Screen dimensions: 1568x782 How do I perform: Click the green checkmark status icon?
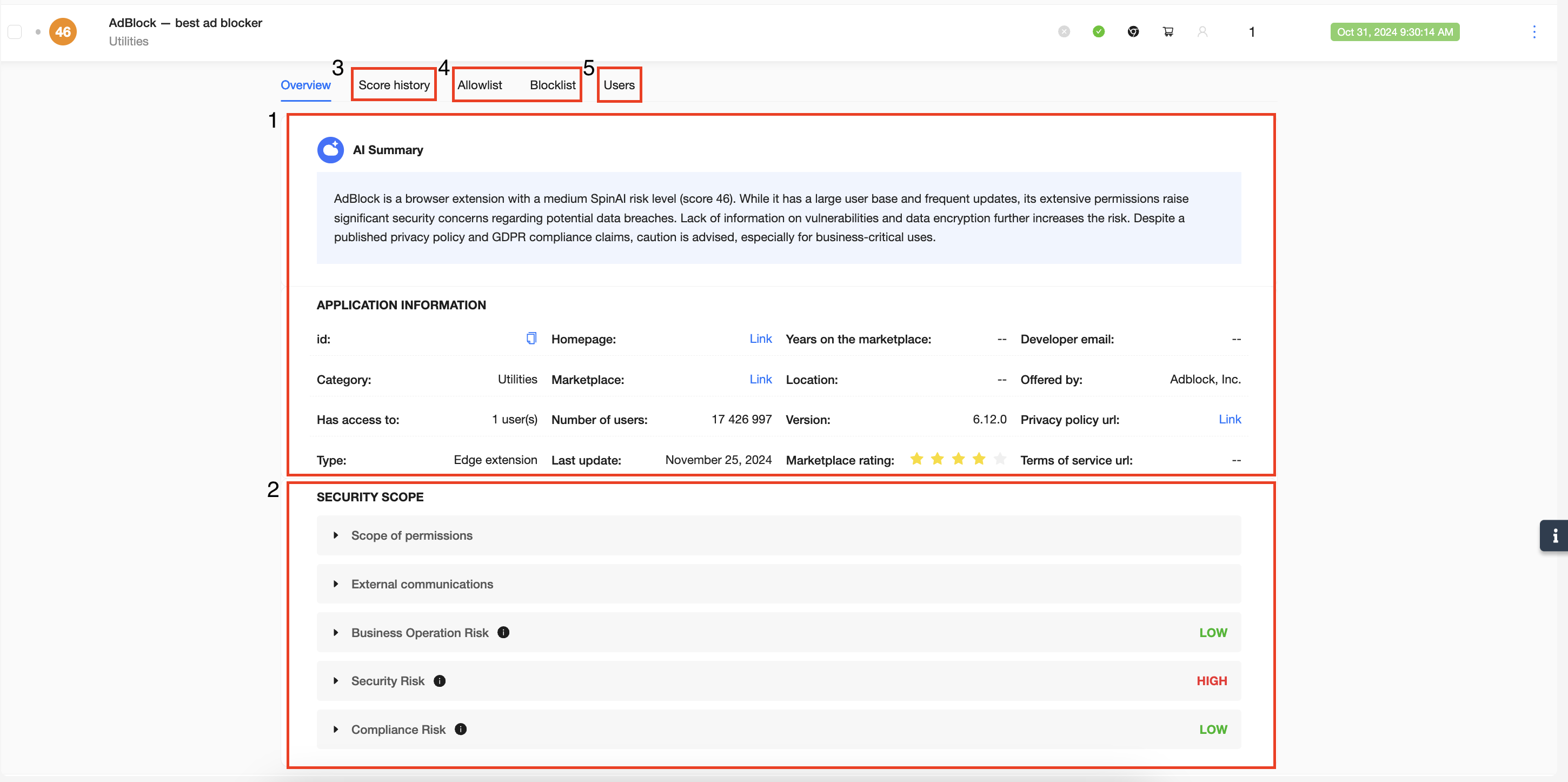tap(1098, 32)
